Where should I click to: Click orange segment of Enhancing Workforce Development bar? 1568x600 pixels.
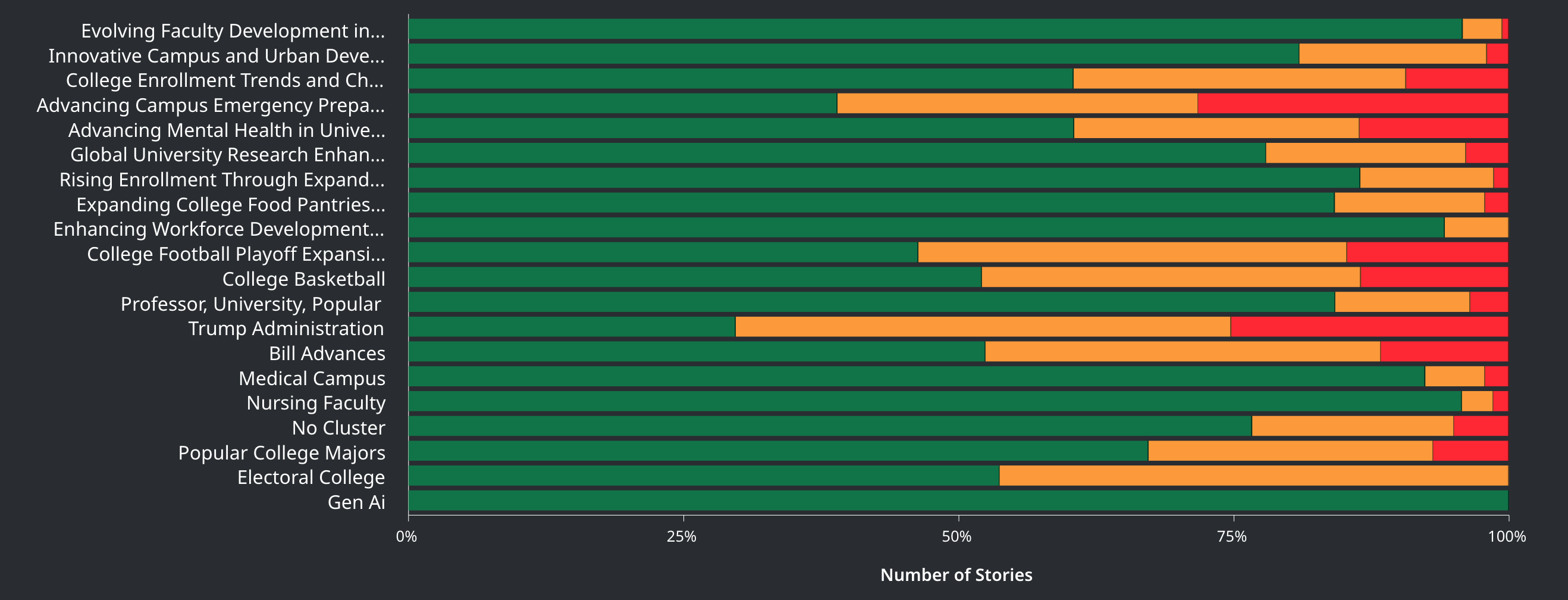point(1475,228)
